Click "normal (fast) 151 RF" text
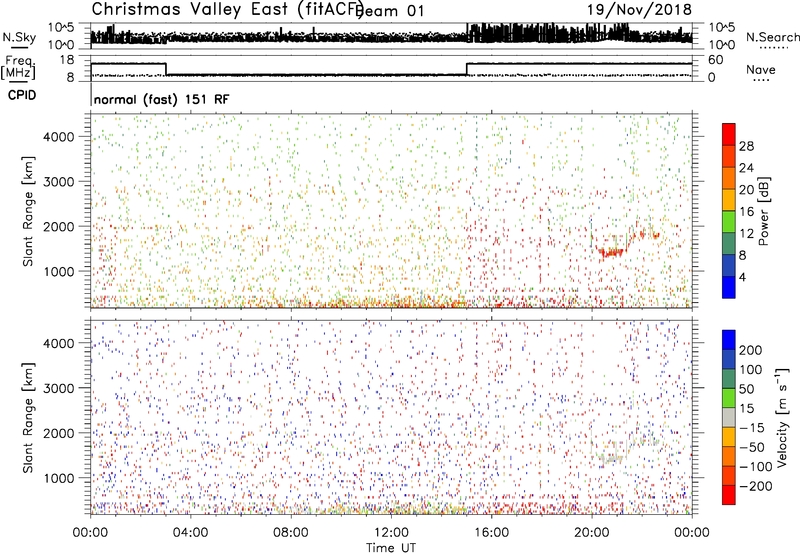This screenshot has width=800, height=554. [x=162, y=99]
